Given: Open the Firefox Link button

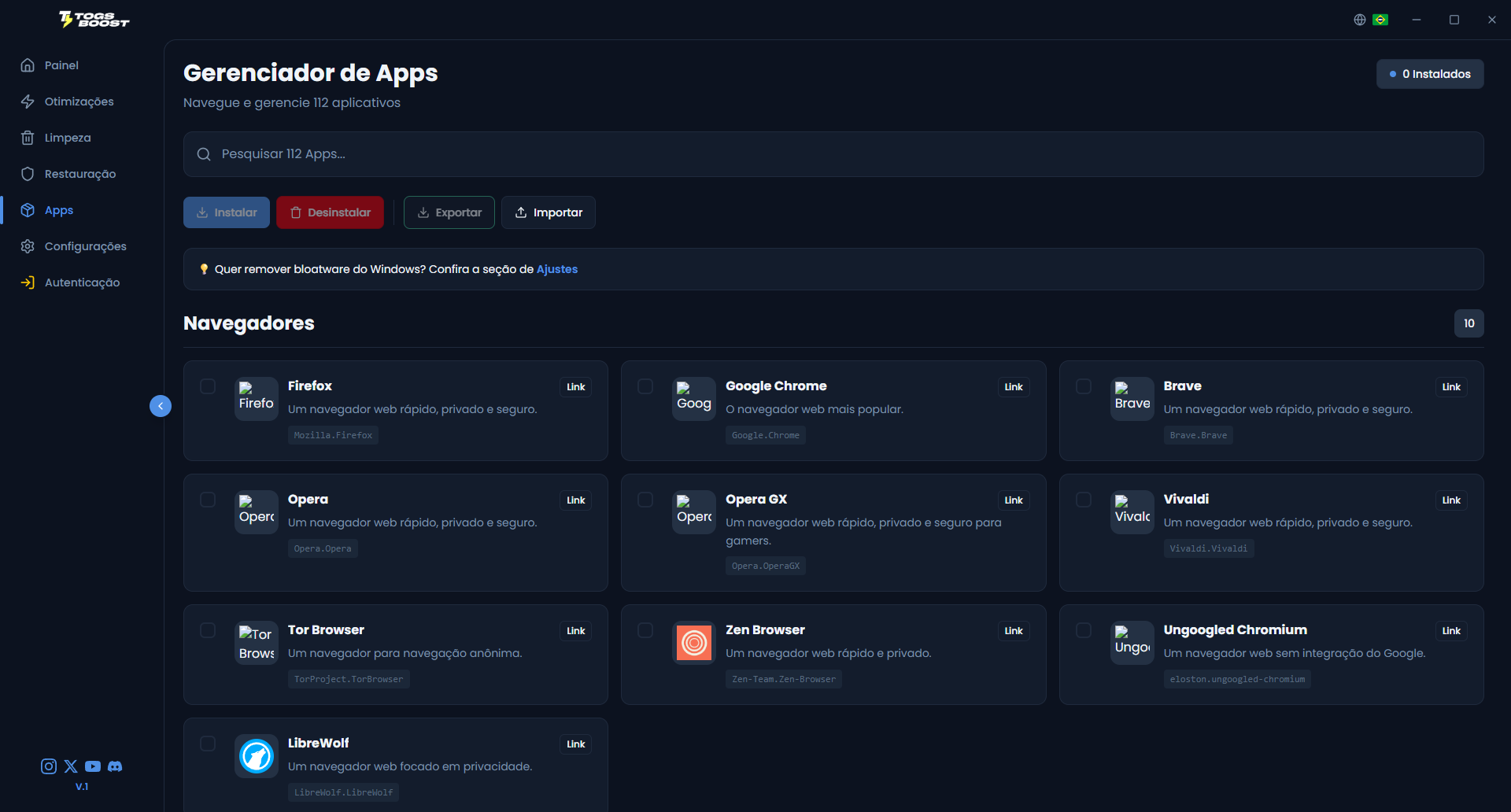Looking at the screenshot, I should point(576,387).
